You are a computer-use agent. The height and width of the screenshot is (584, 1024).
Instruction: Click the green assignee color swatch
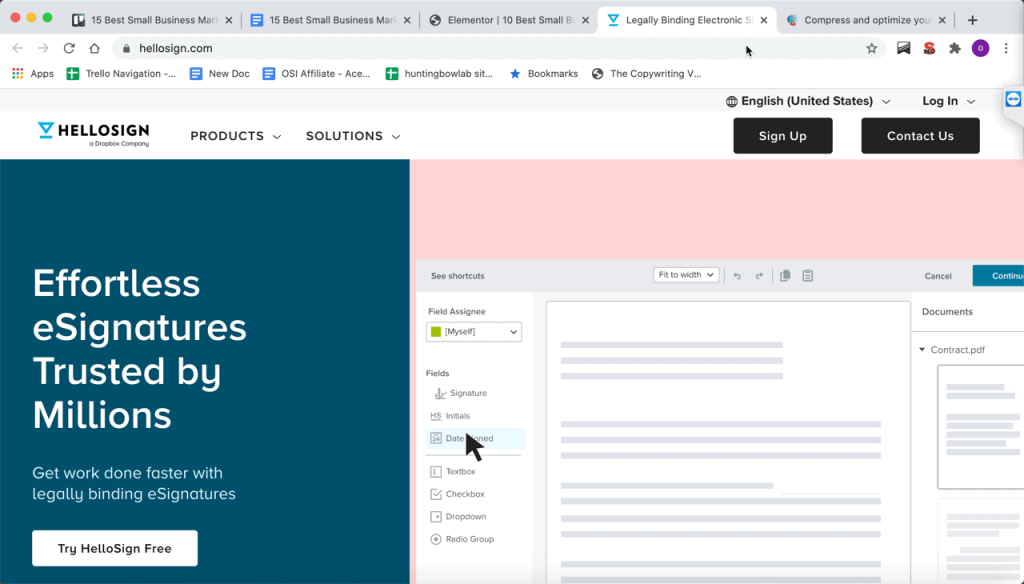coord(436,332)
